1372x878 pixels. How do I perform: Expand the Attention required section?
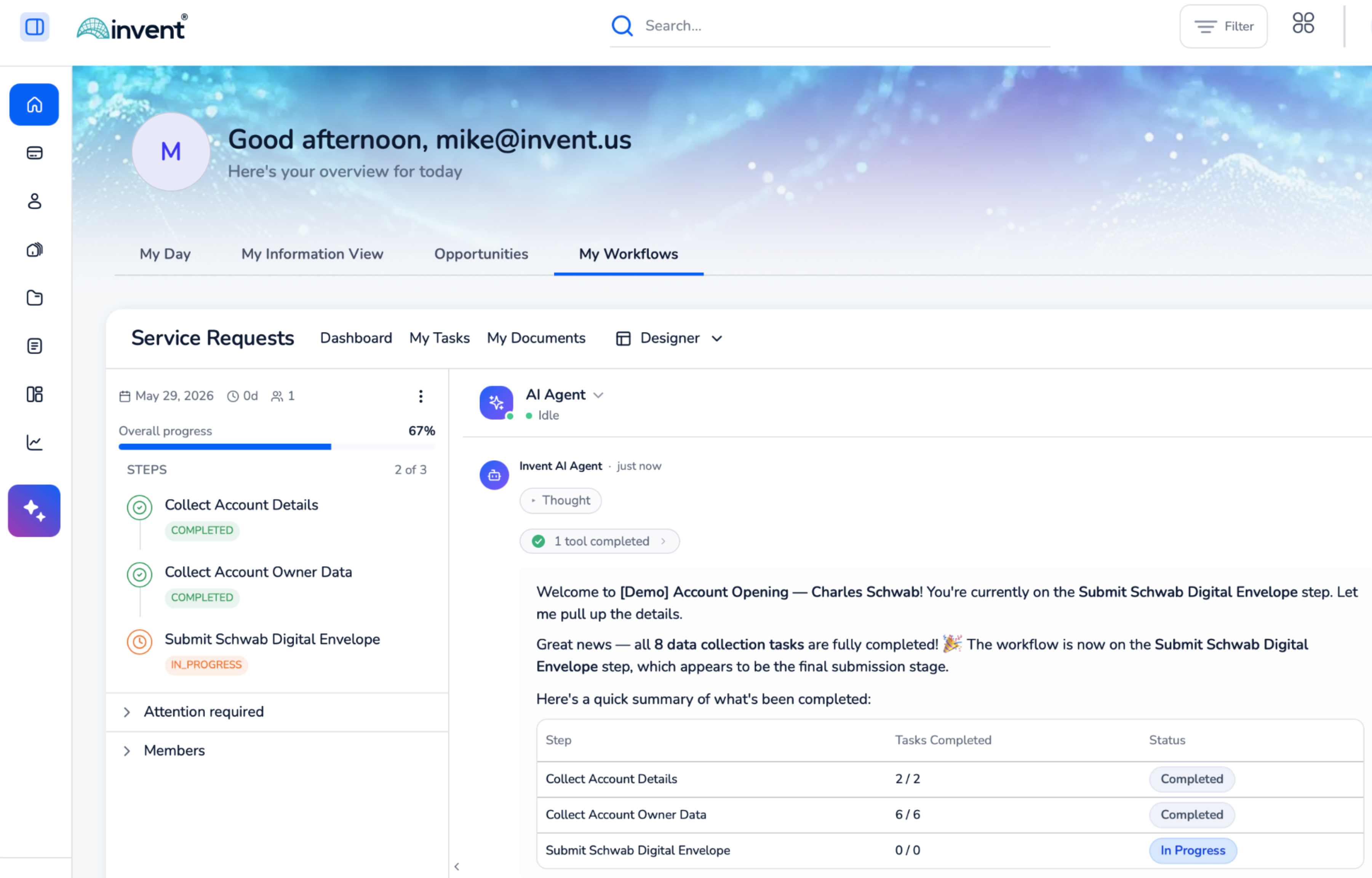point(277,712)
